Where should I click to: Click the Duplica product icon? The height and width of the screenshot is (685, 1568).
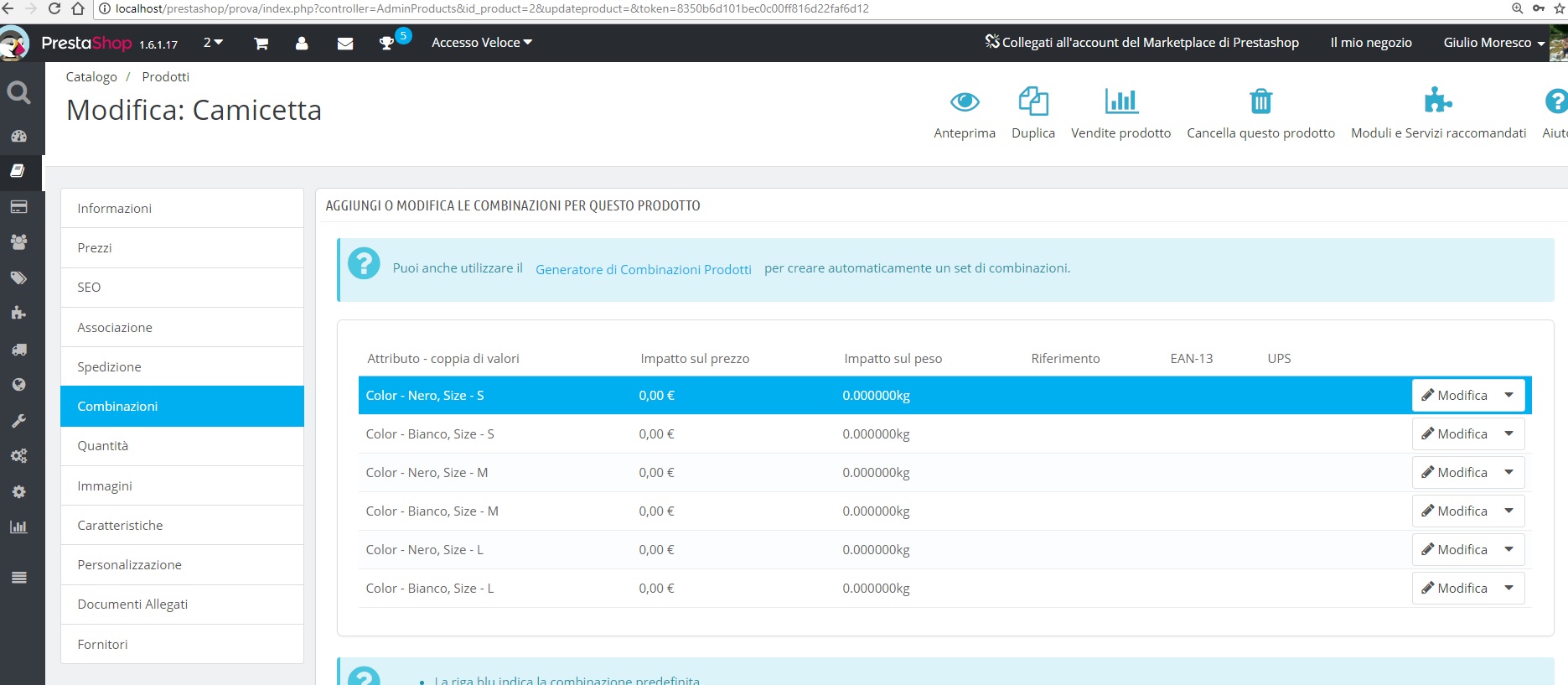click(x=1033, y=101)
